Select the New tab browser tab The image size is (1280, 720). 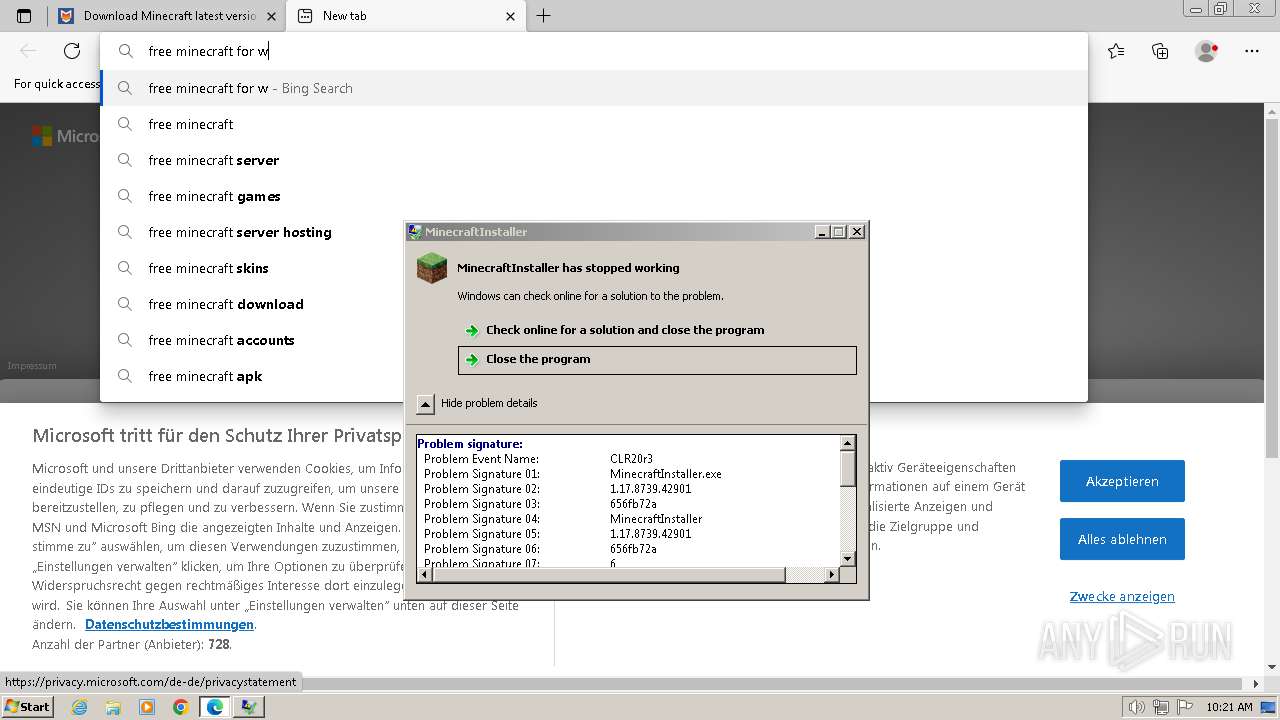[x=405, y=16]
